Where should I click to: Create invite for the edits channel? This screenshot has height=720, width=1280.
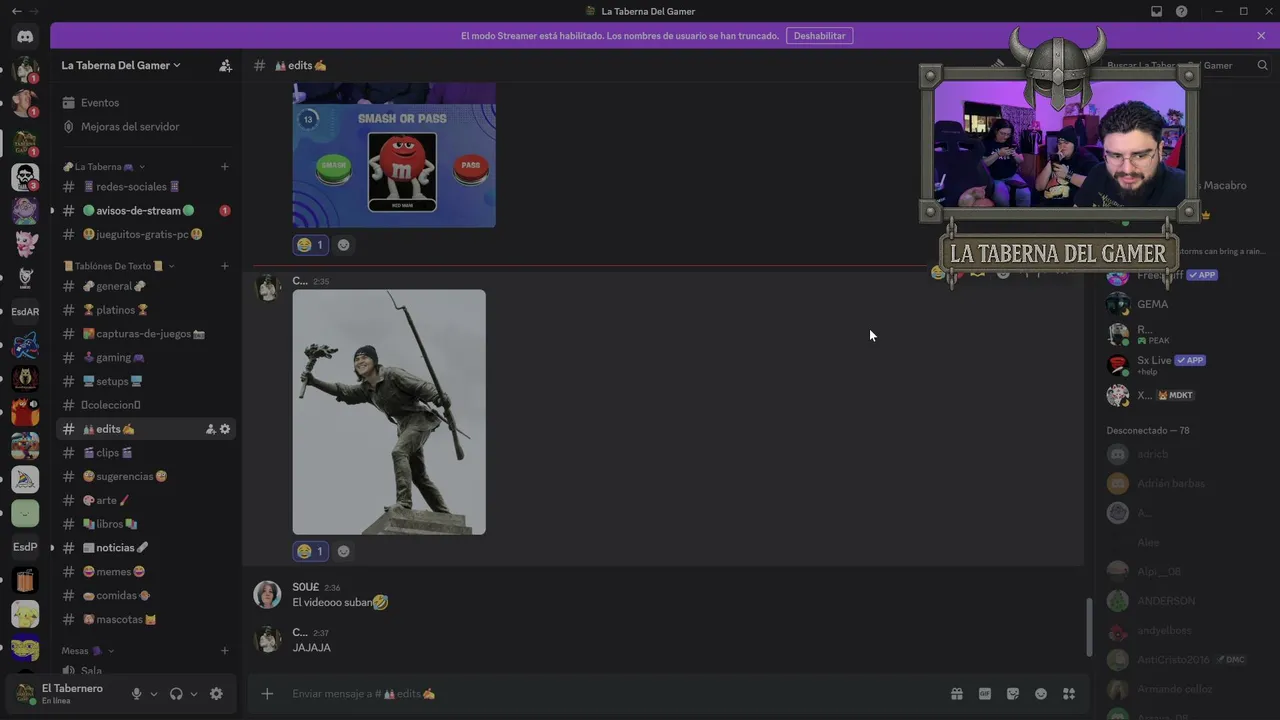coord(210,429)
